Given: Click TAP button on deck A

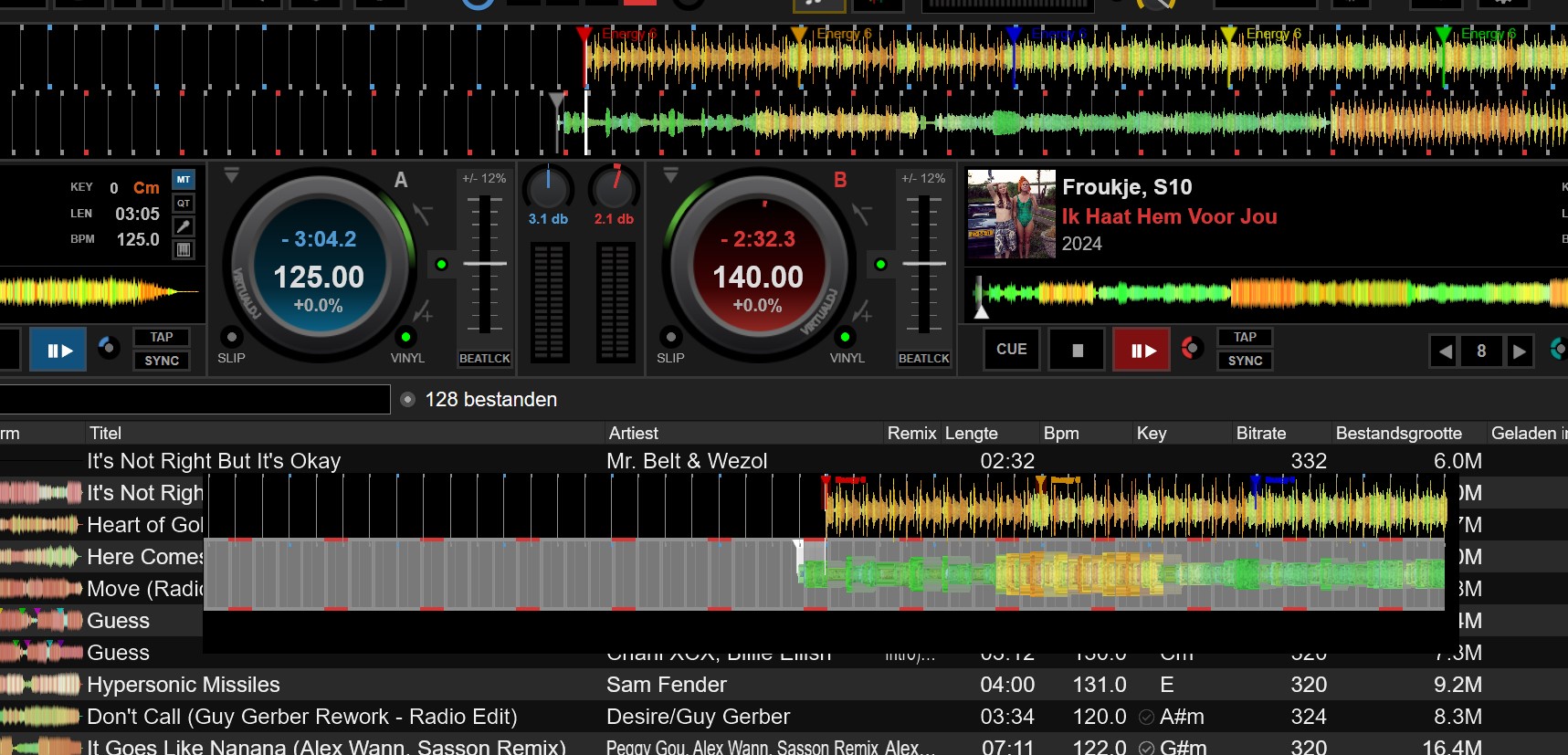Looking at the screenshot, I should [x=162, y=337].
